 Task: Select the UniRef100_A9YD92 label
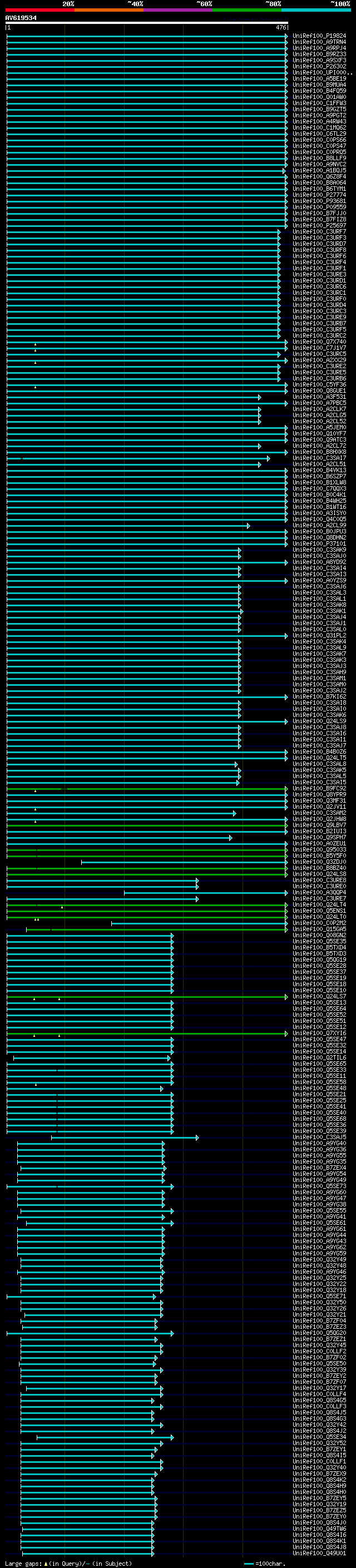click(x=319, y=562)
